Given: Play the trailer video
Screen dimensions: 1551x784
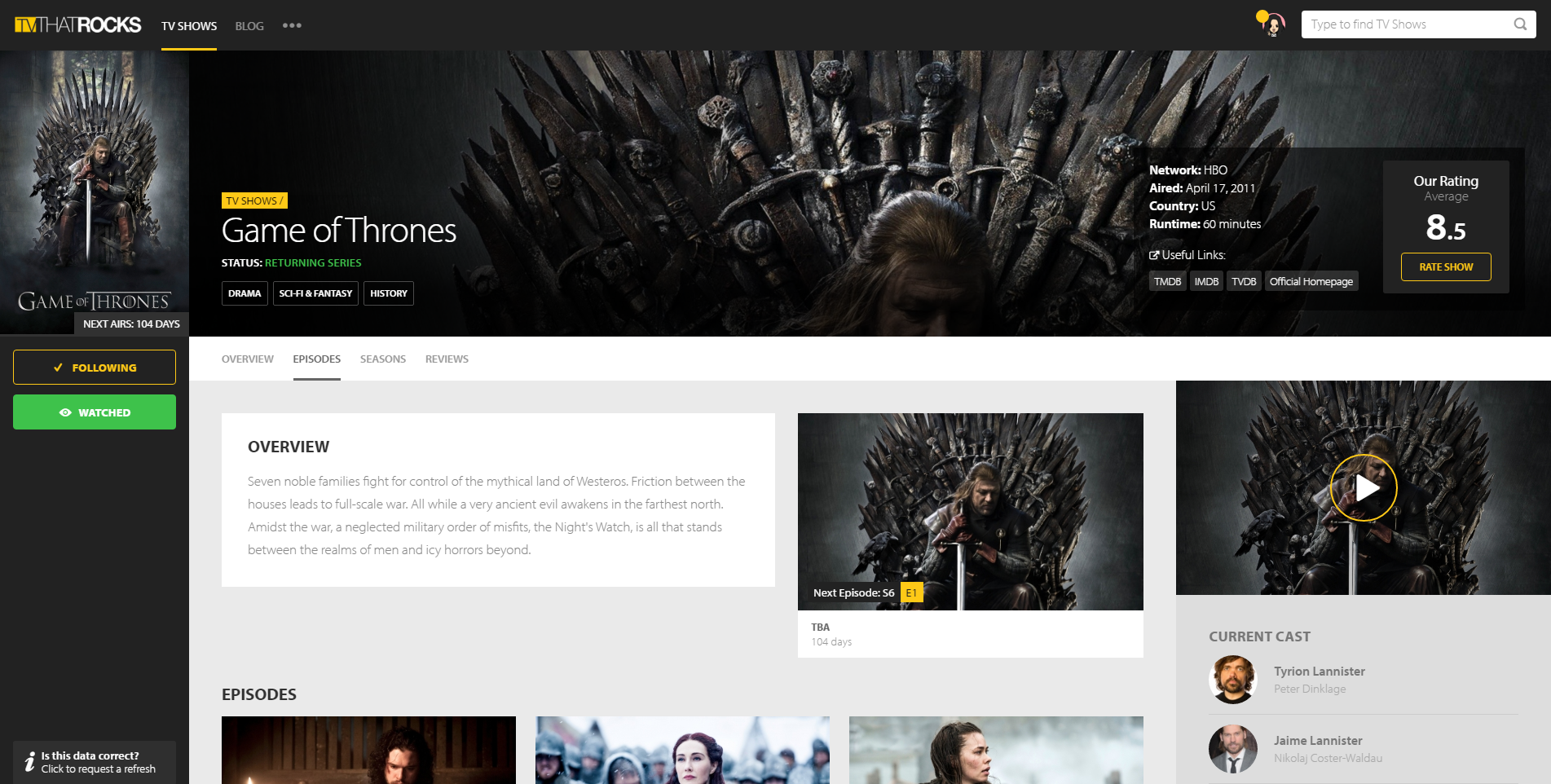Looking at the screenshot, I should click(x=1364, y=487).
